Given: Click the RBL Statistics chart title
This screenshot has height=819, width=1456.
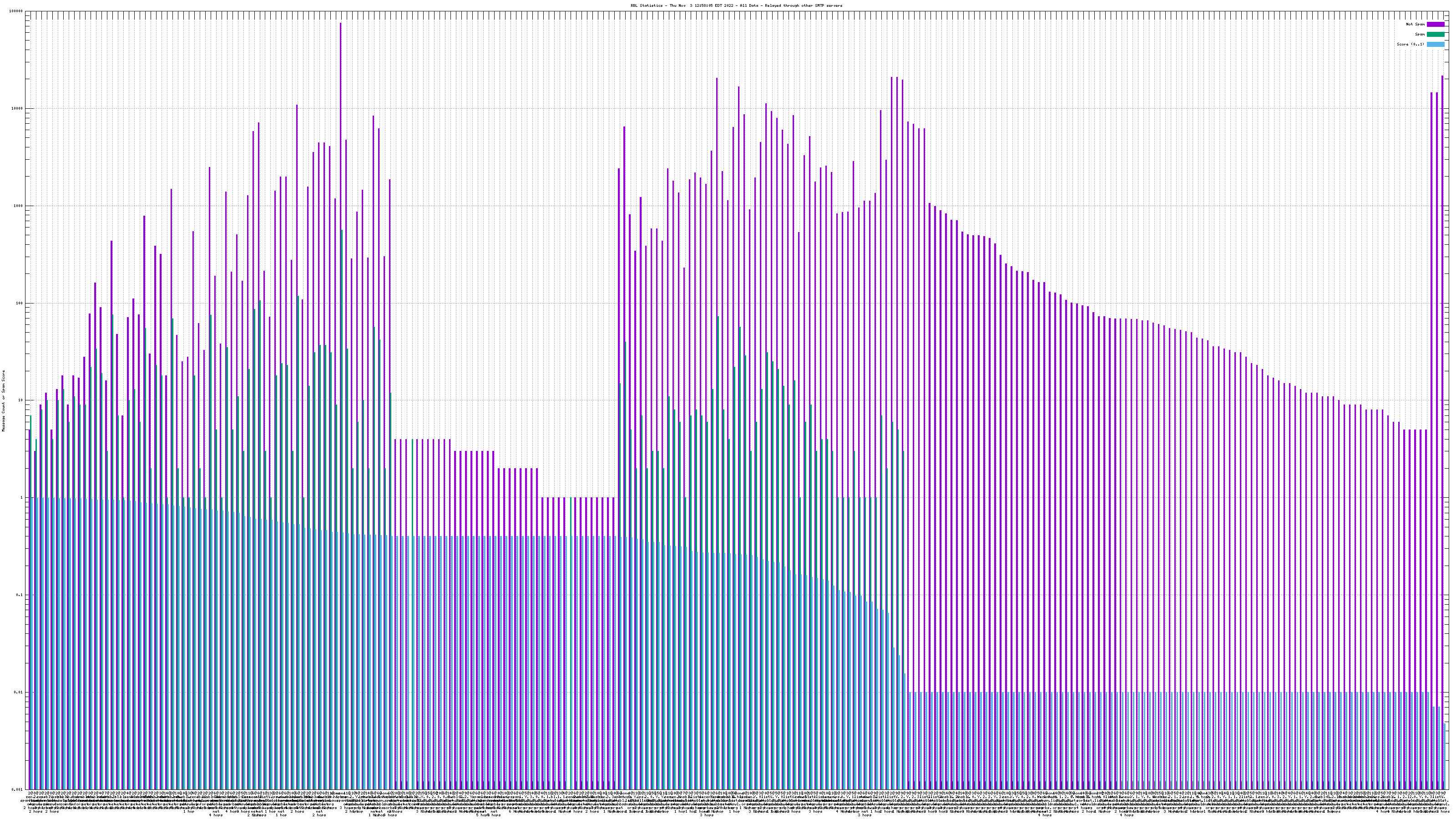Looking at the screenshot, I should click(x=736, y=5).
